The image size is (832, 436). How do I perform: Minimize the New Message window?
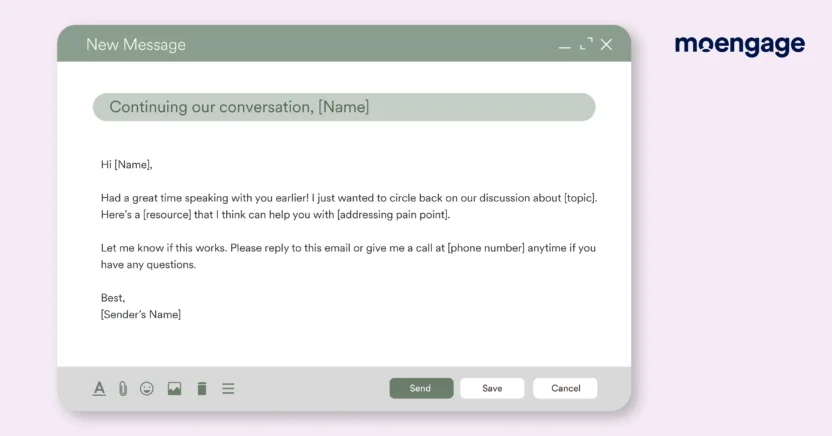click(x=565, y=47)
